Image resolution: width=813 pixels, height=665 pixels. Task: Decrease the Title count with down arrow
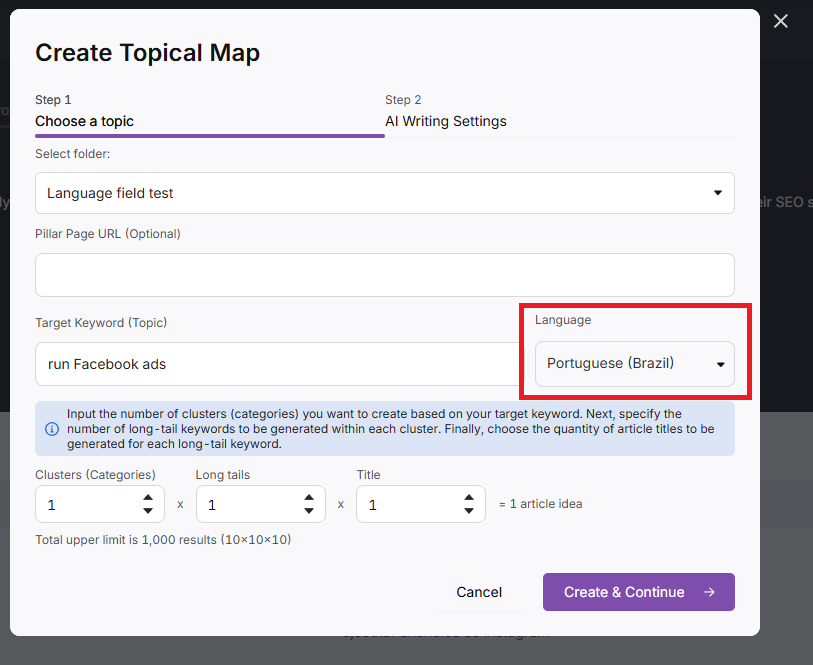(469, 511)
